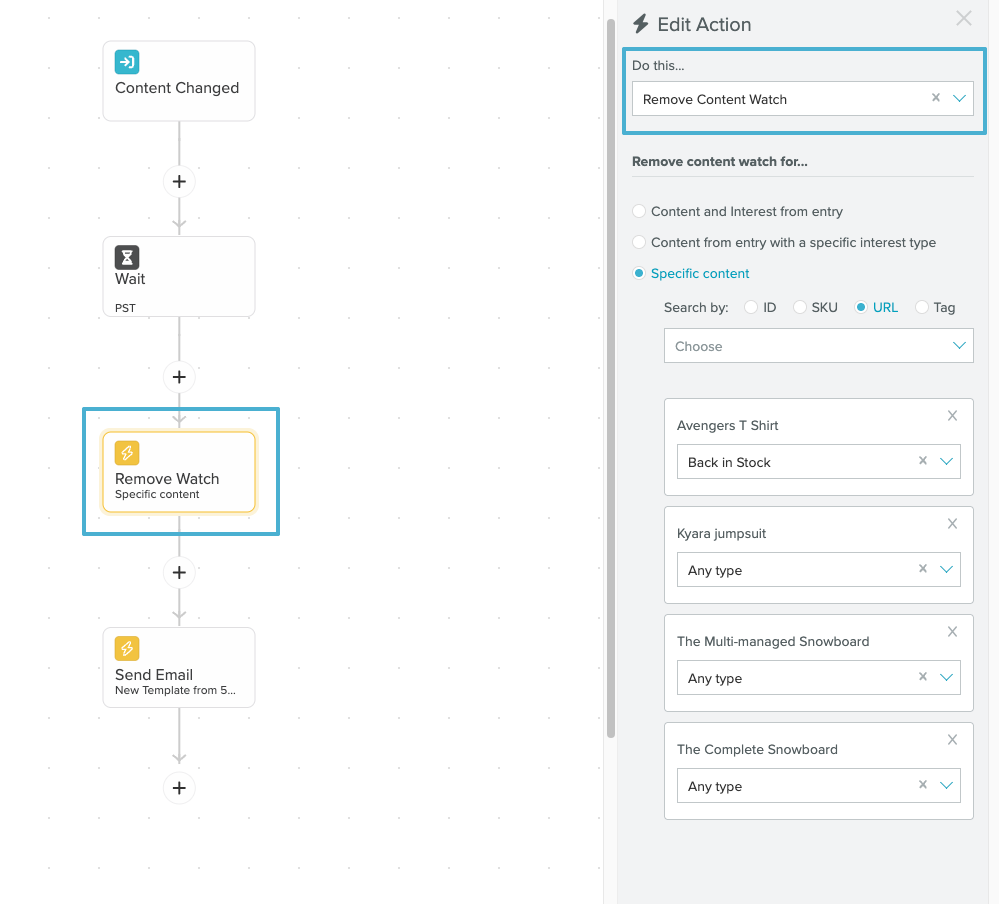
Task: Clear the Remove Content Watch selection
Action: [x=936, y=98]
